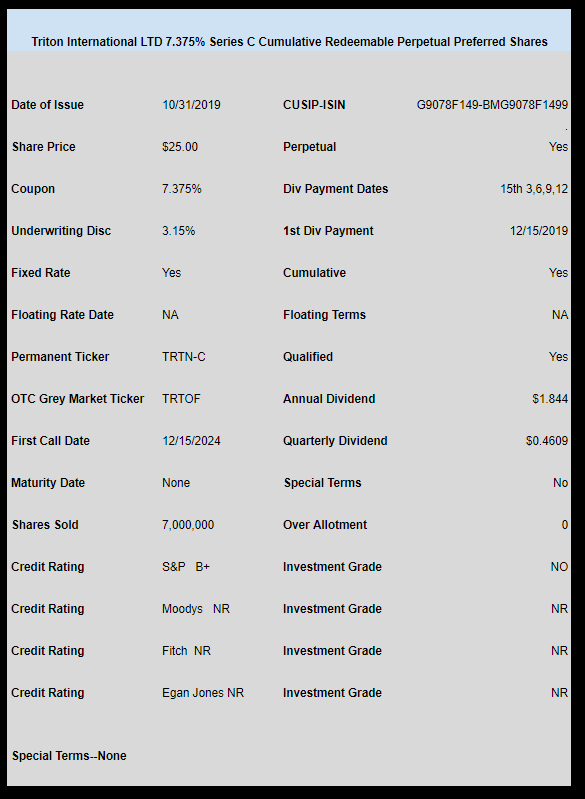Select the Egan Jones NR rating
Image resolution: width=585 pixels, height=799 pixels.
[x=203, y=693]
